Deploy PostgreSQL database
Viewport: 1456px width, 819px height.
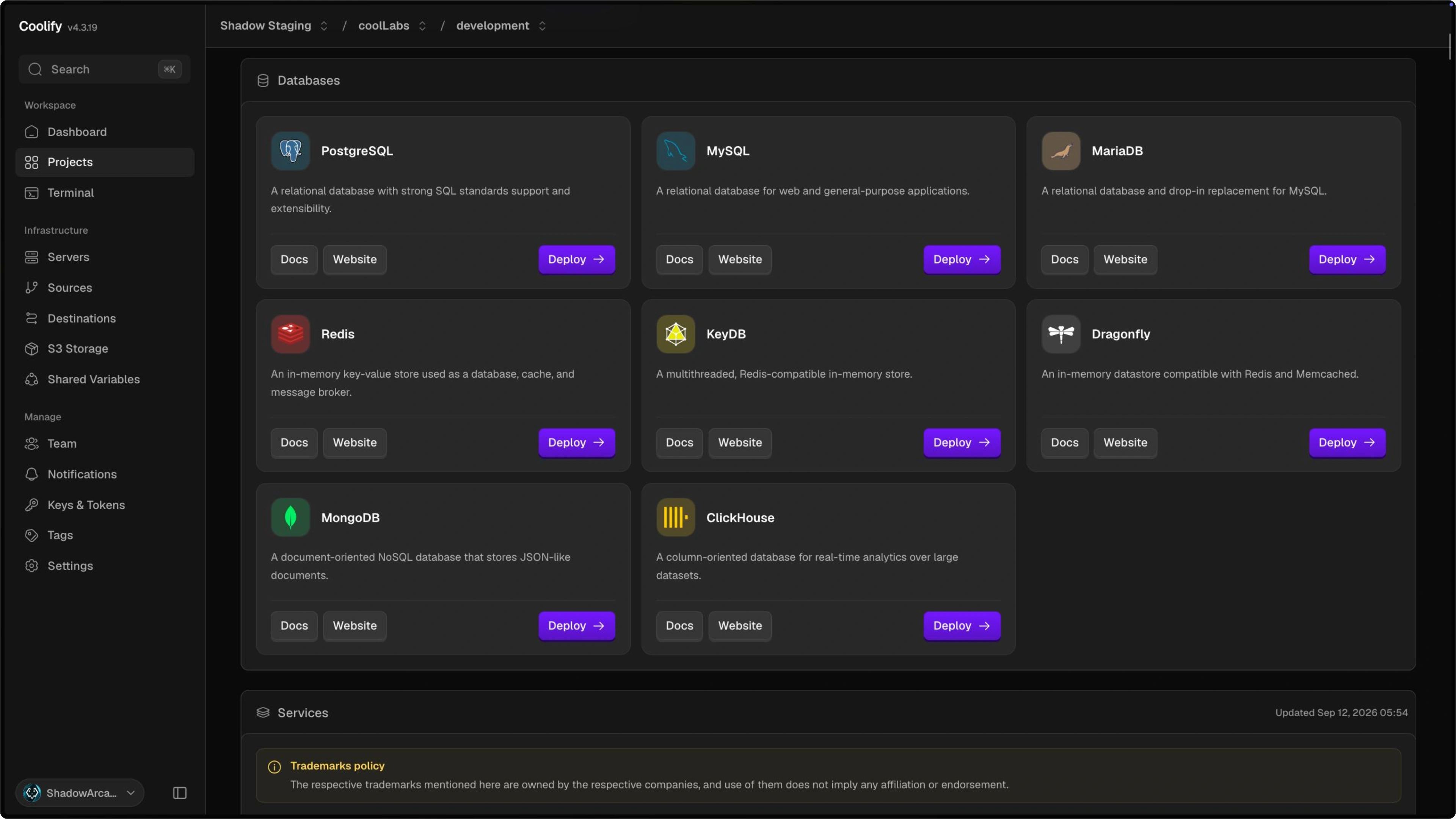coord(576,259)
